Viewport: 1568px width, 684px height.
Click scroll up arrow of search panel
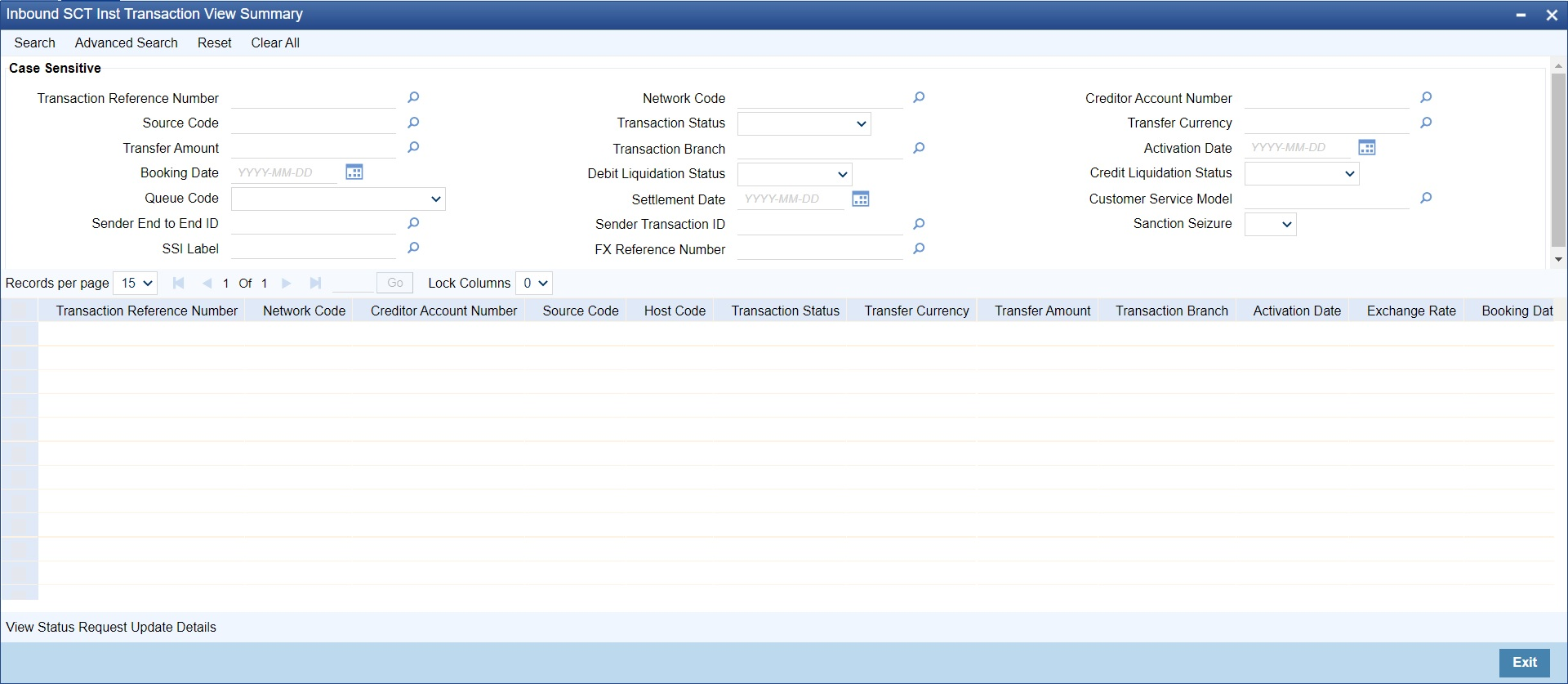tap(1558, 65)
